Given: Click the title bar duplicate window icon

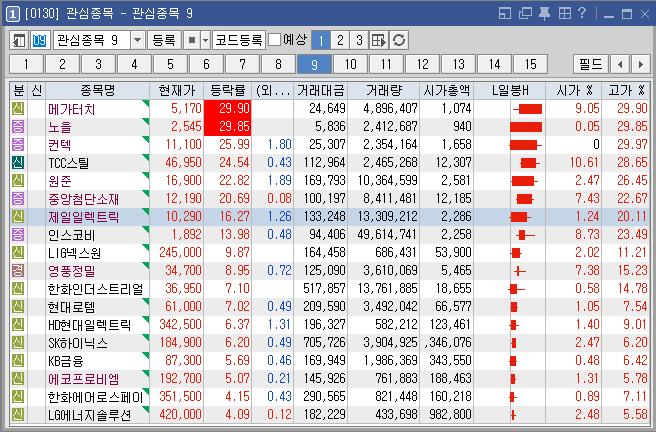Looking at the screenshot, I should (x=525, y=14).
